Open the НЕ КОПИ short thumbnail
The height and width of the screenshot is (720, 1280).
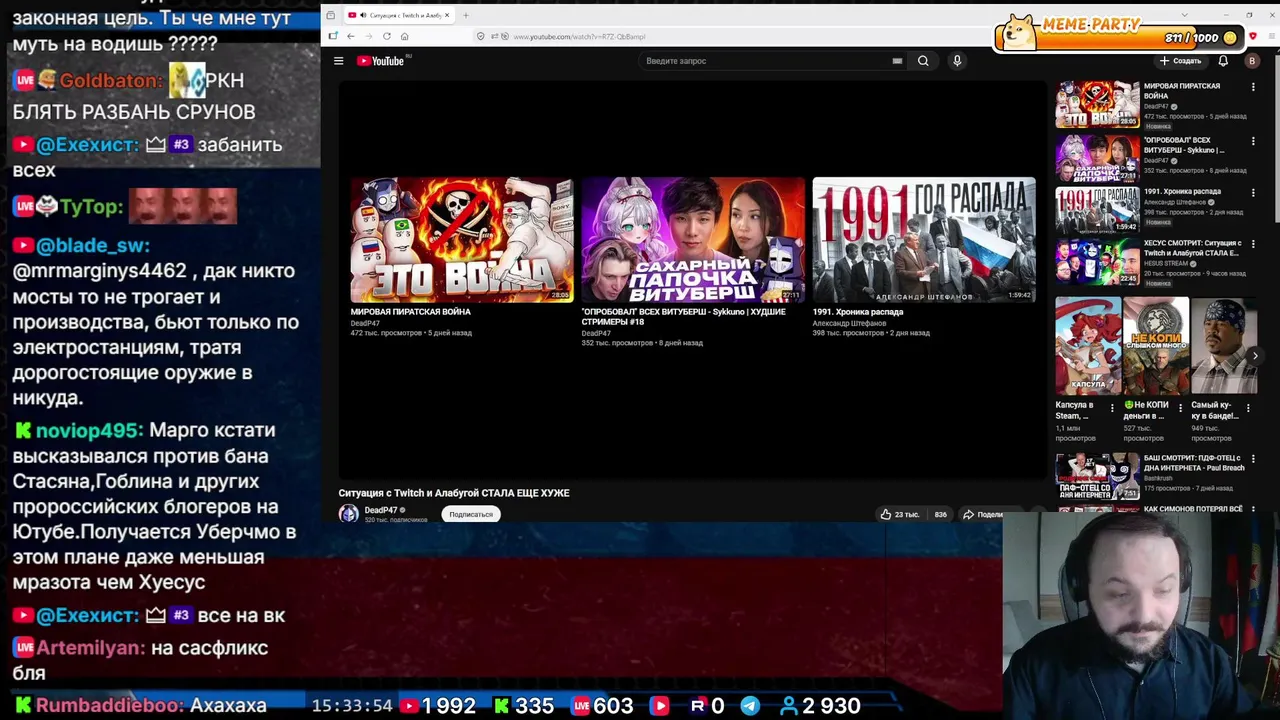click(x=1156, y=345)
